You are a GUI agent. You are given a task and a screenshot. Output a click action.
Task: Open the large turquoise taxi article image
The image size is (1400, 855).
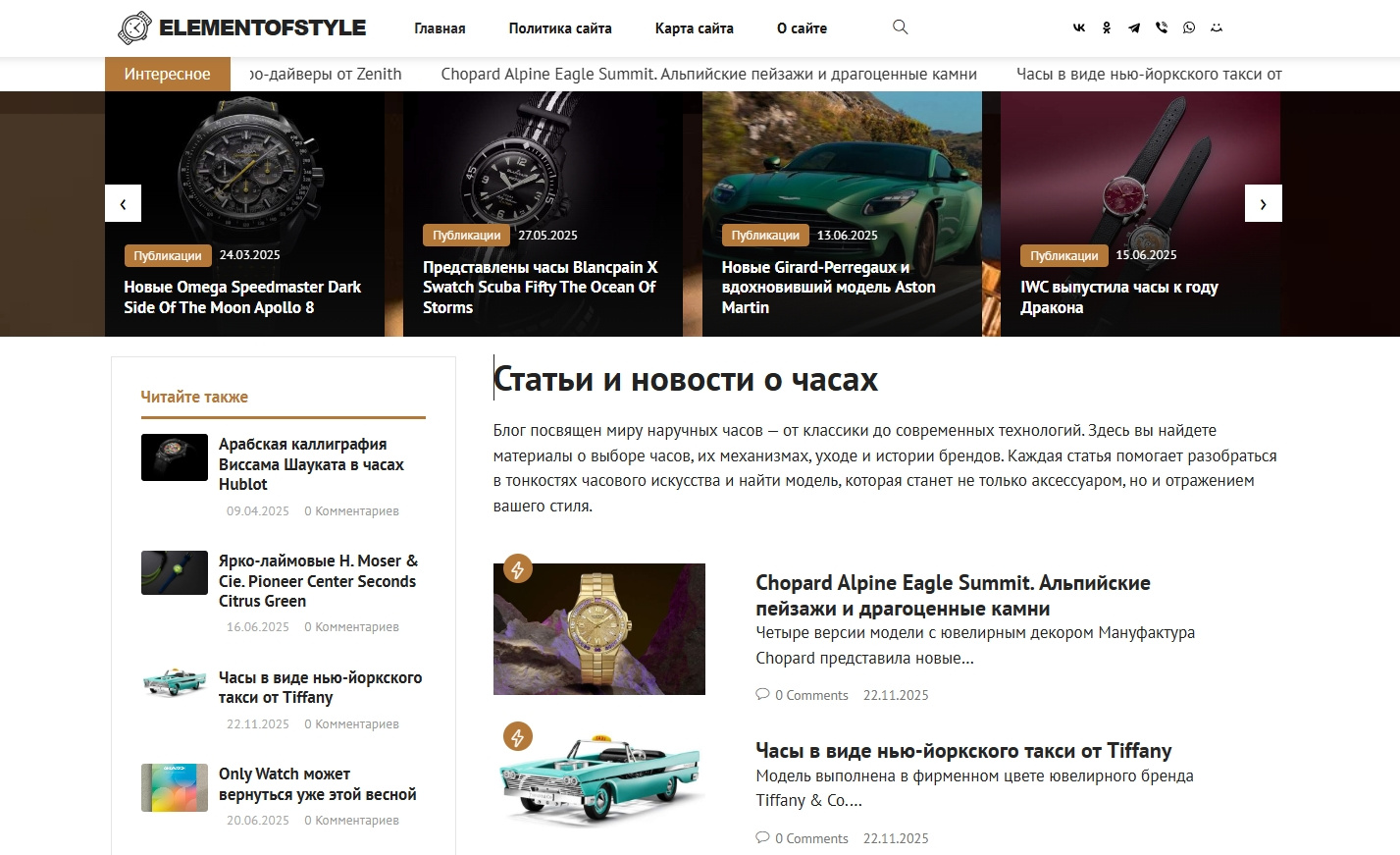[599, 780]
